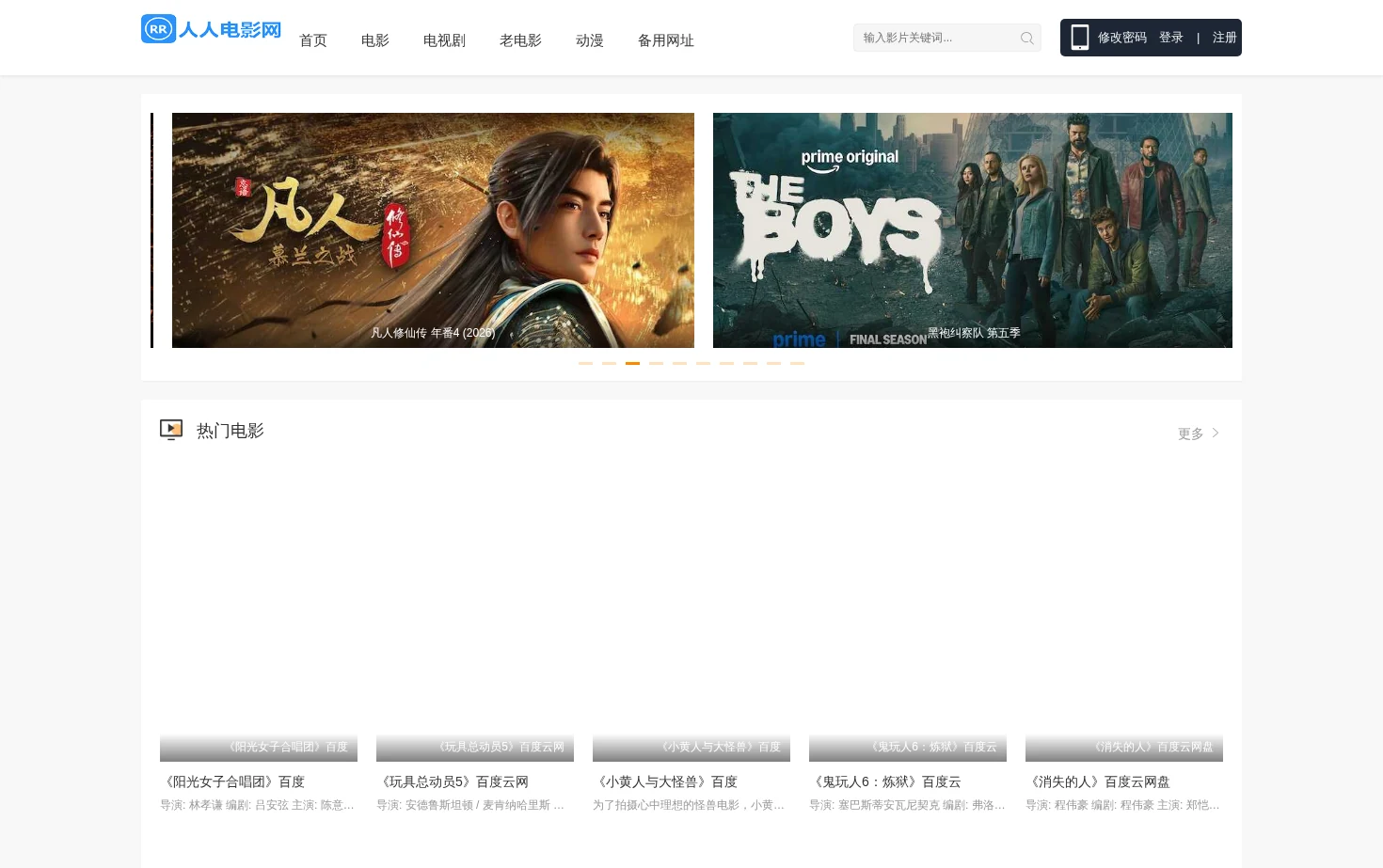Click the caption 凡人修仙传 年番4 (2026)
The image size is (1383, 868).
pos(433,333)
